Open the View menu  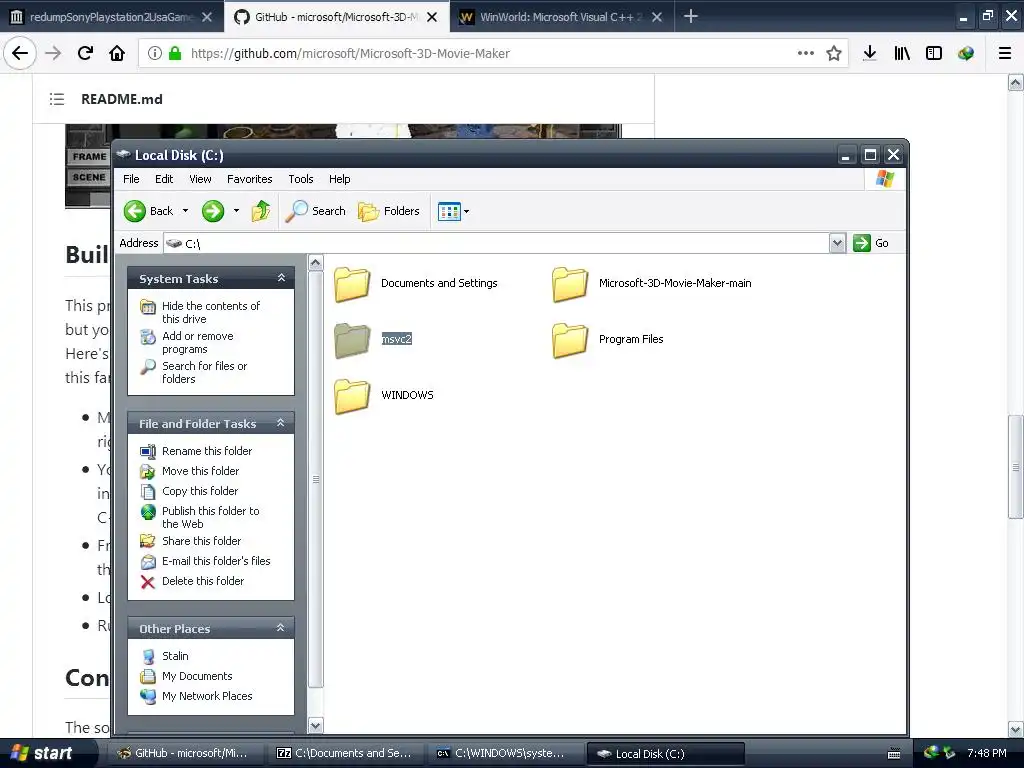coord(200,179)
